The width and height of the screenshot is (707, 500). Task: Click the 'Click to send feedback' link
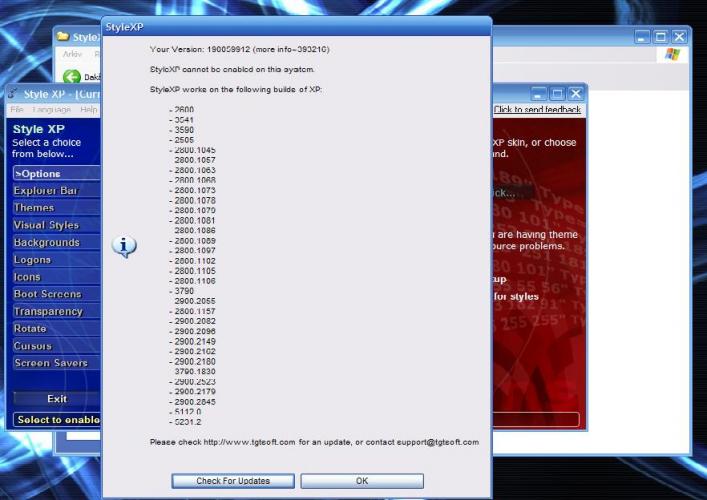click(537, 110)
